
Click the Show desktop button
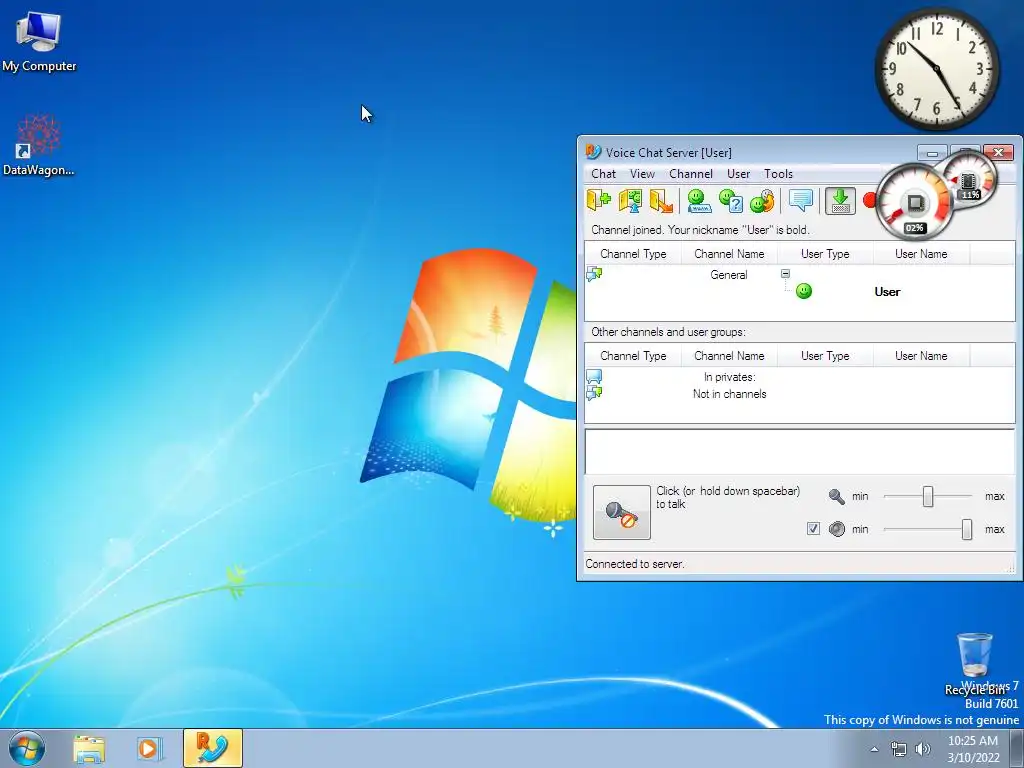pos(1017,748)
